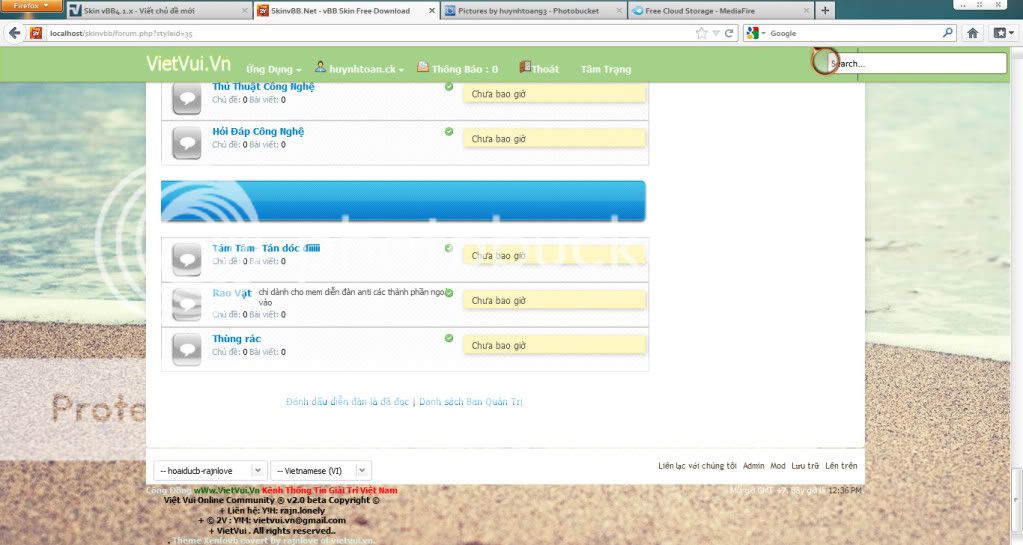Close the Photobucket tab
Image resolution: width=1023 pixels, height=545 pixels.
tap(620, 10)
